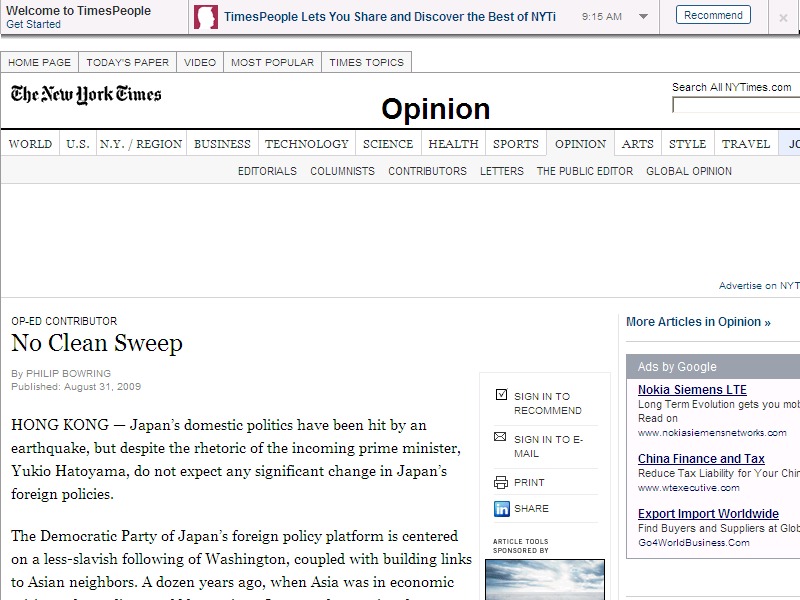Open the TimesPeople dropdown arrow

(x=643, y=16)
